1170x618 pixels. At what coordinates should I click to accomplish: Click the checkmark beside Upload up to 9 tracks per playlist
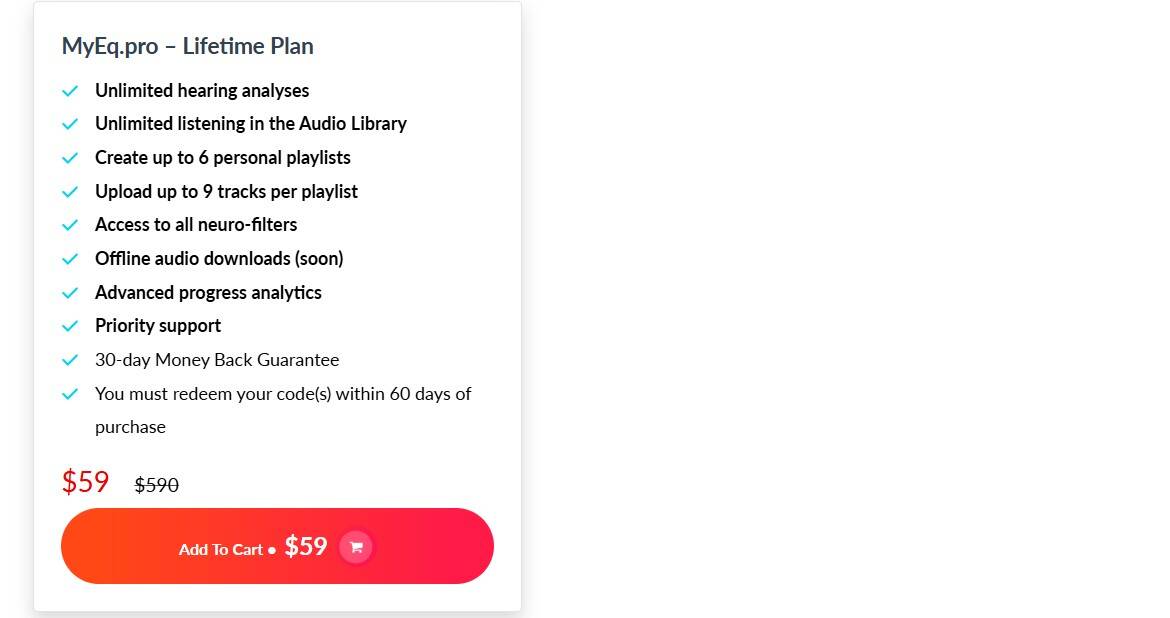[x=70, y=191]
